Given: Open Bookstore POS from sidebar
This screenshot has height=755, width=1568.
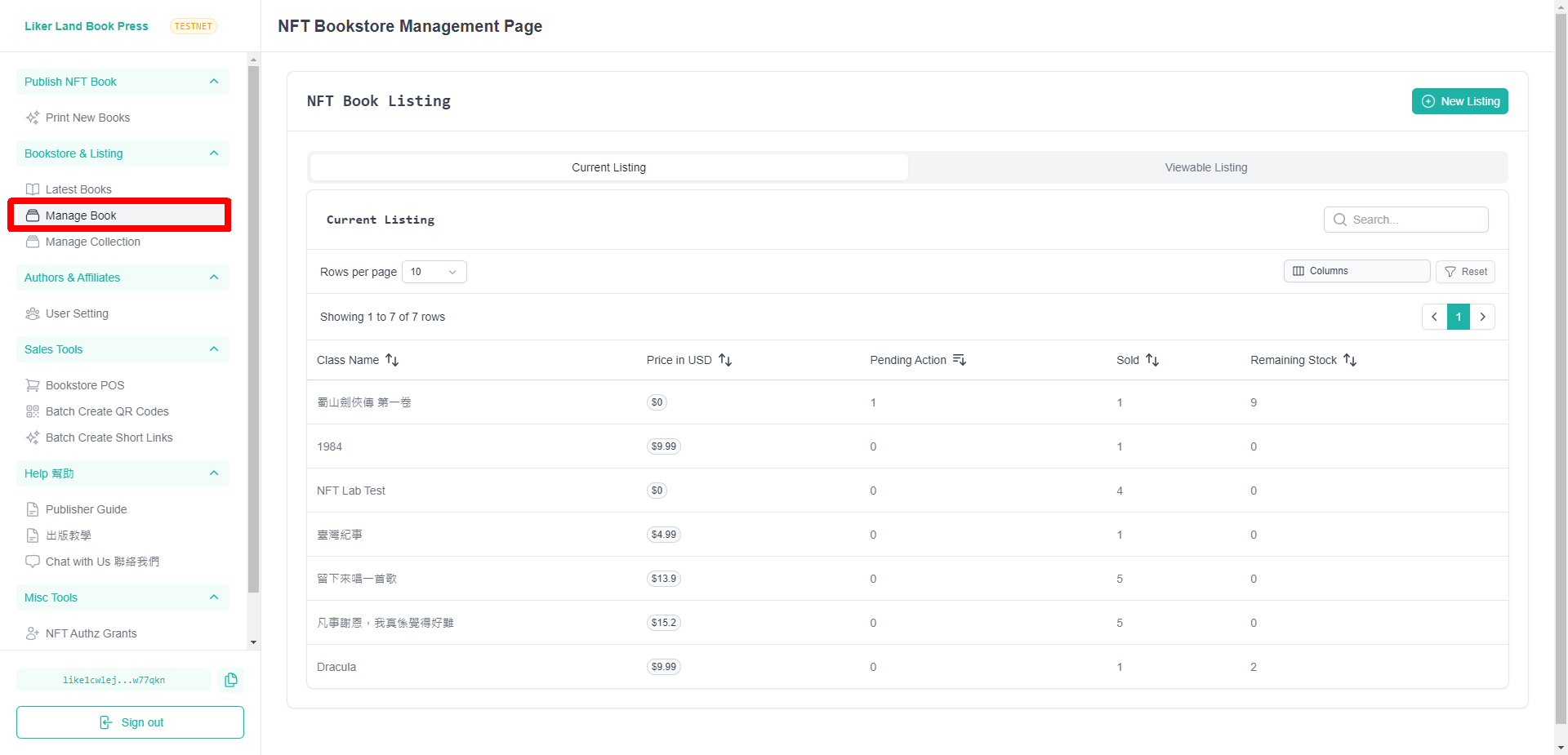Looking at the screenshot, I should point(84,385).
